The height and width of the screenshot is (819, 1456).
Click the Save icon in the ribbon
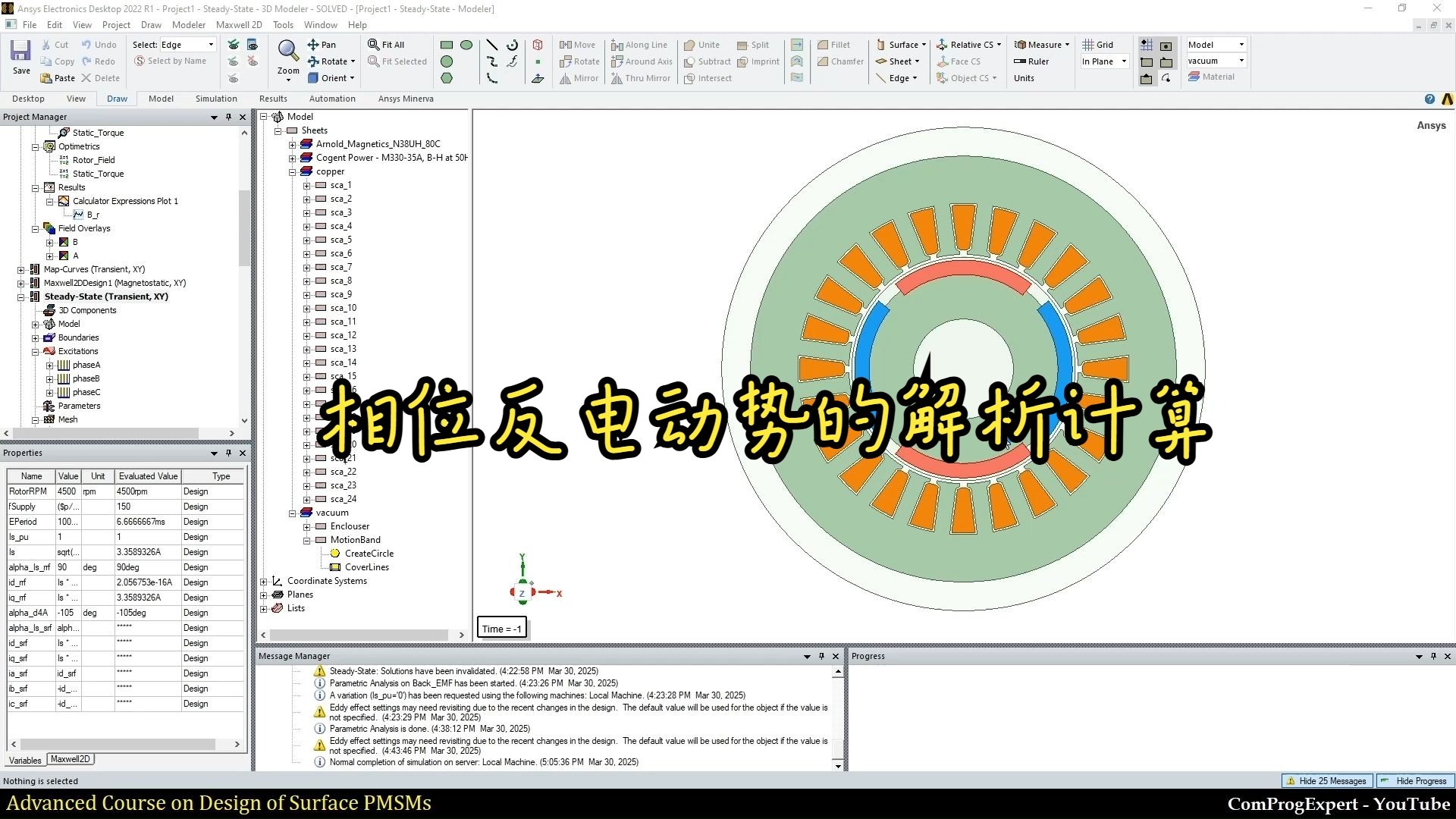[20, 52]
